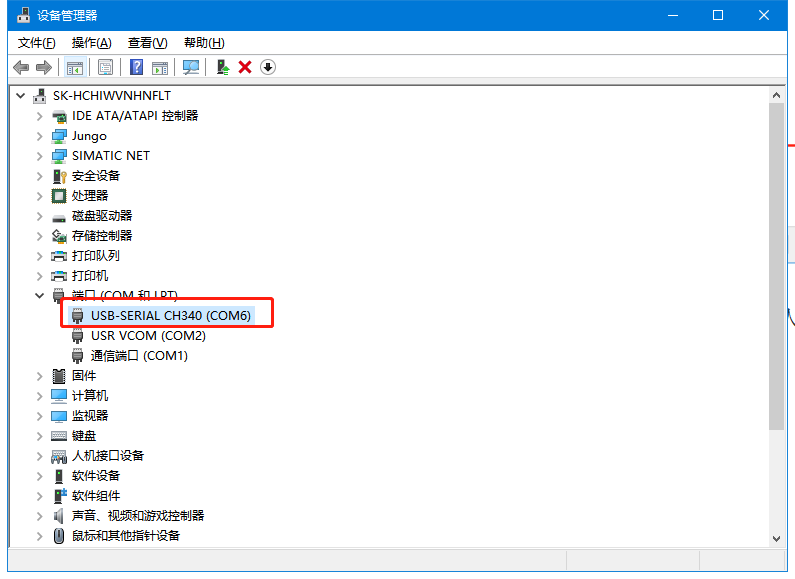Select 通信端口 (COM1) entry

[x=139, y=356]
